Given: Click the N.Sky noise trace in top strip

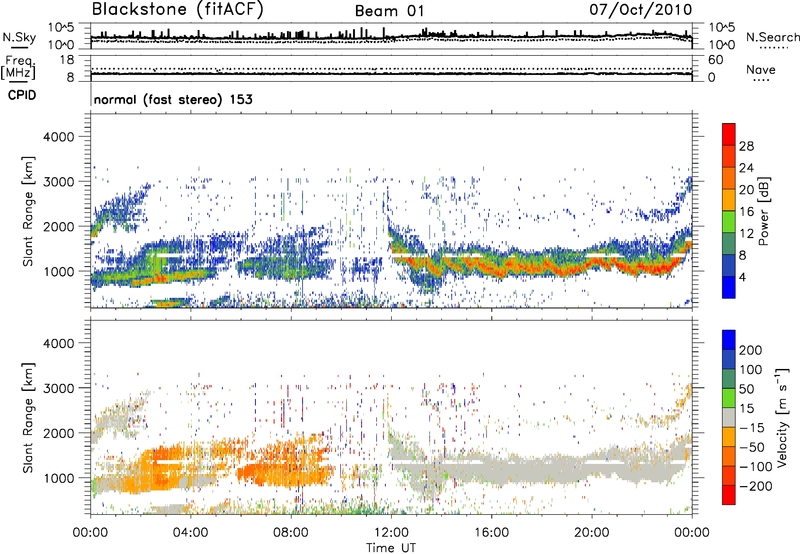Looking at the screenshot, I should [x=391, y=36].
